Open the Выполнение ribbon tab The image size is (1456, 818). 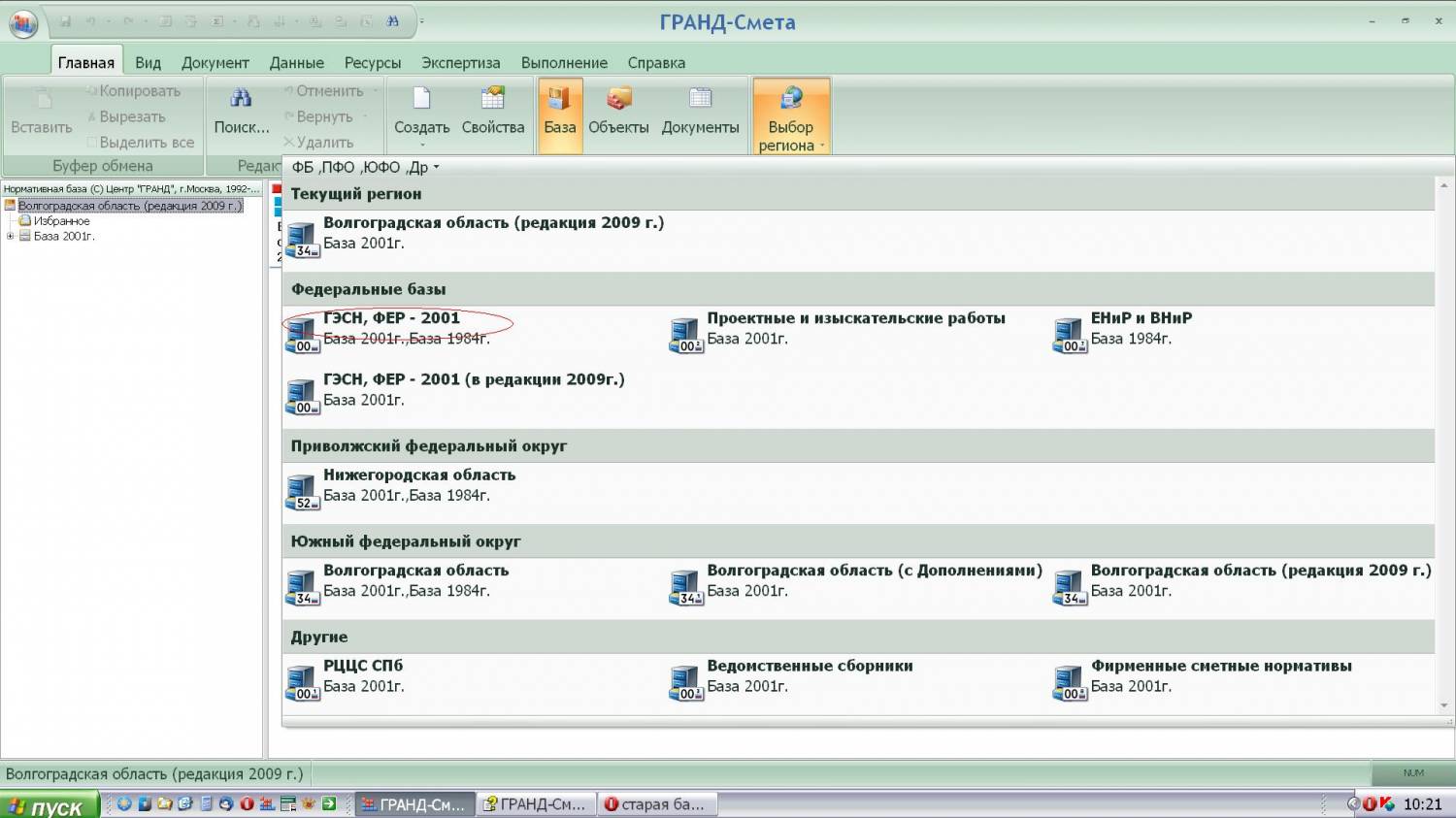(564, 62)
